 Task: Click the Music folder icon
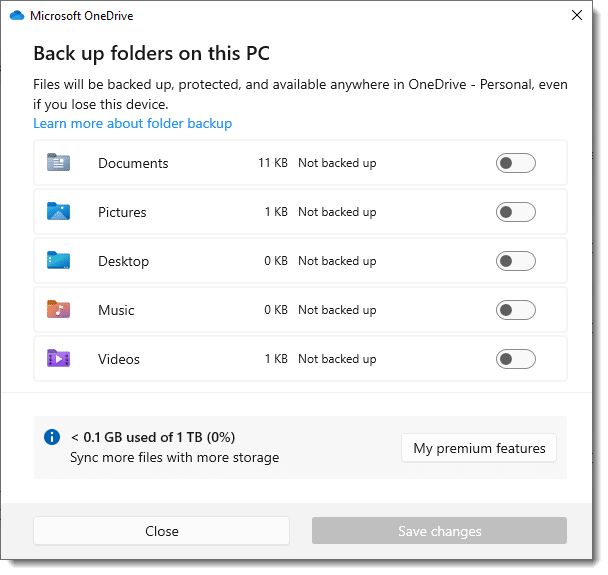click(x=59, y=310)
